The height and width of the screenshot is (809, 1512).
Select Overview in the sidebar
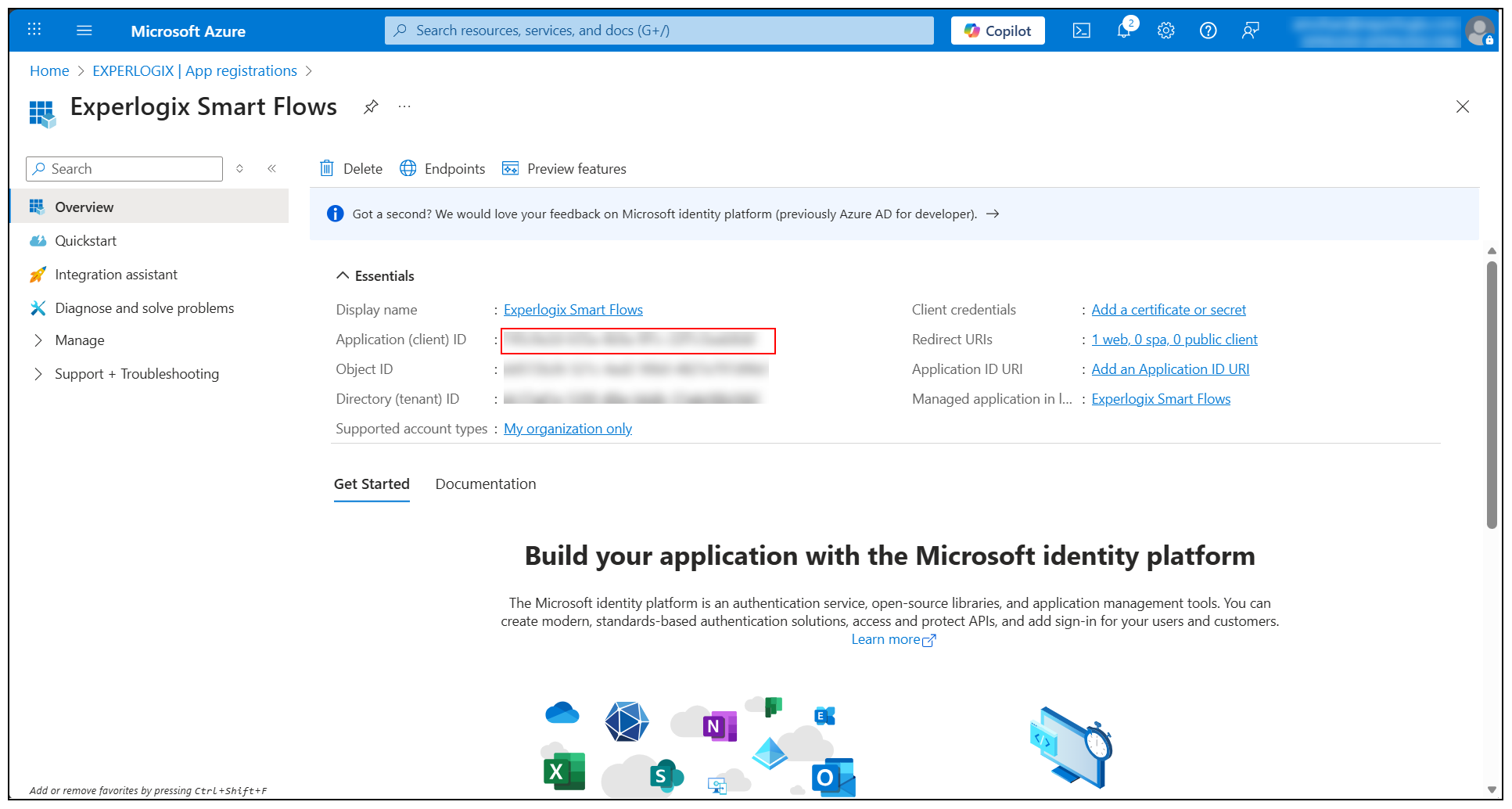(149, 207)
